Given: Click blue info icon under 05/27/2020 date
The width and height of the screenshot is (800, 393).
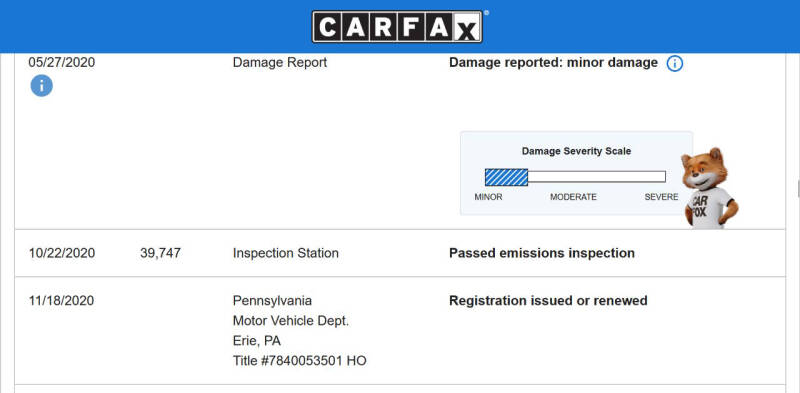Looking at the screenshot, I should 41,85.
